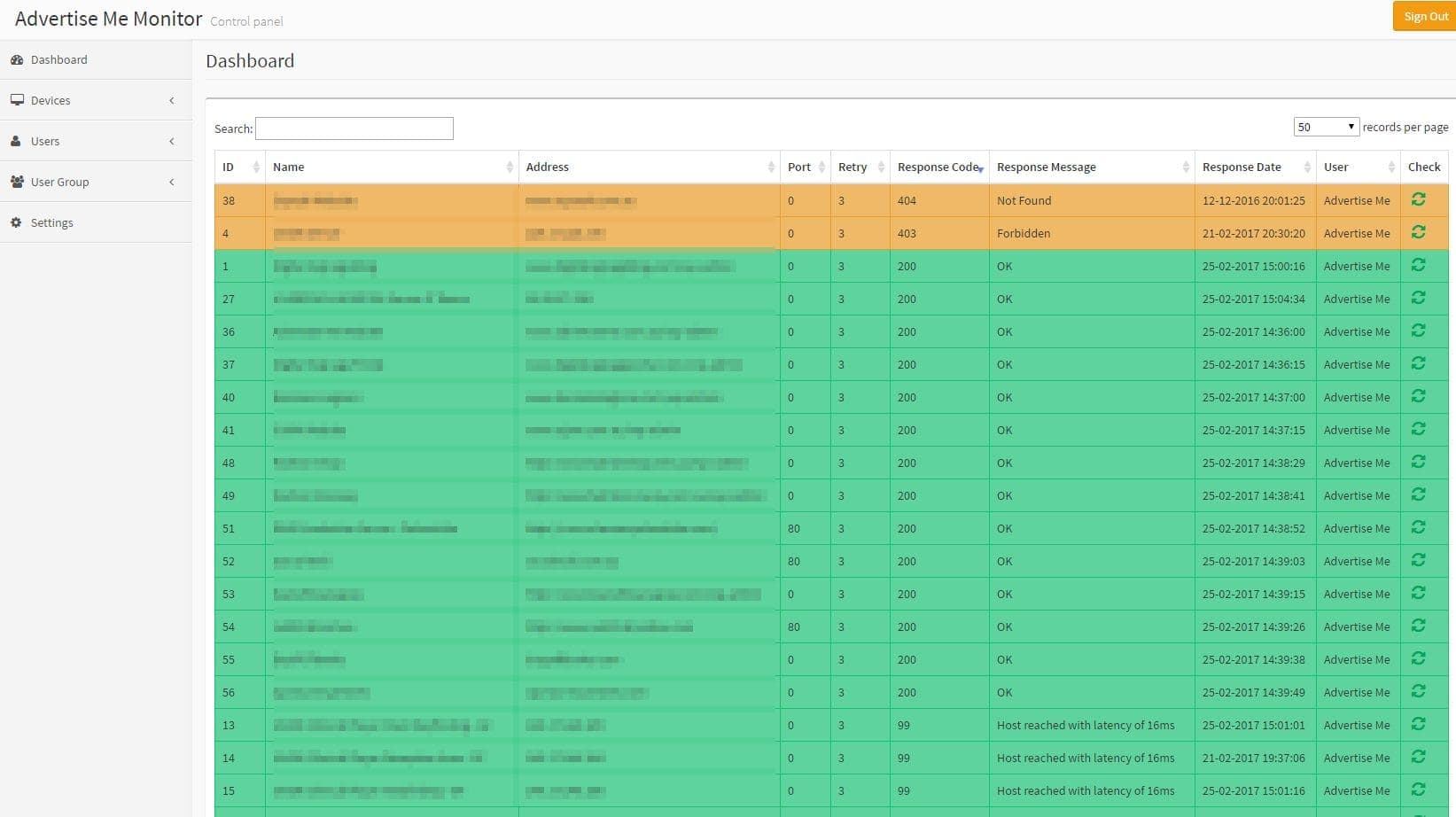
Task: Open the User Group icon in sidebar
Action: click(x=17, y=181)
